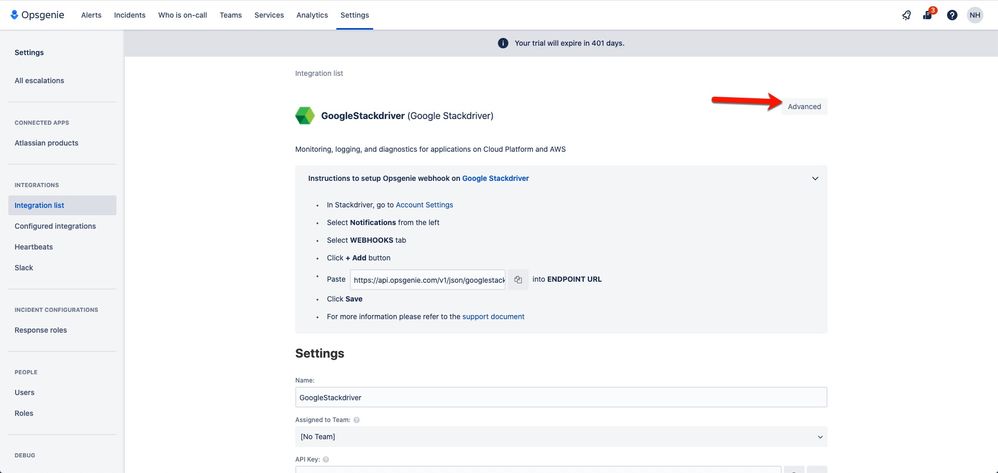Viewport: 998px width, 473px height.
Task: Open the Incidents tab
Action: (129, 15)
